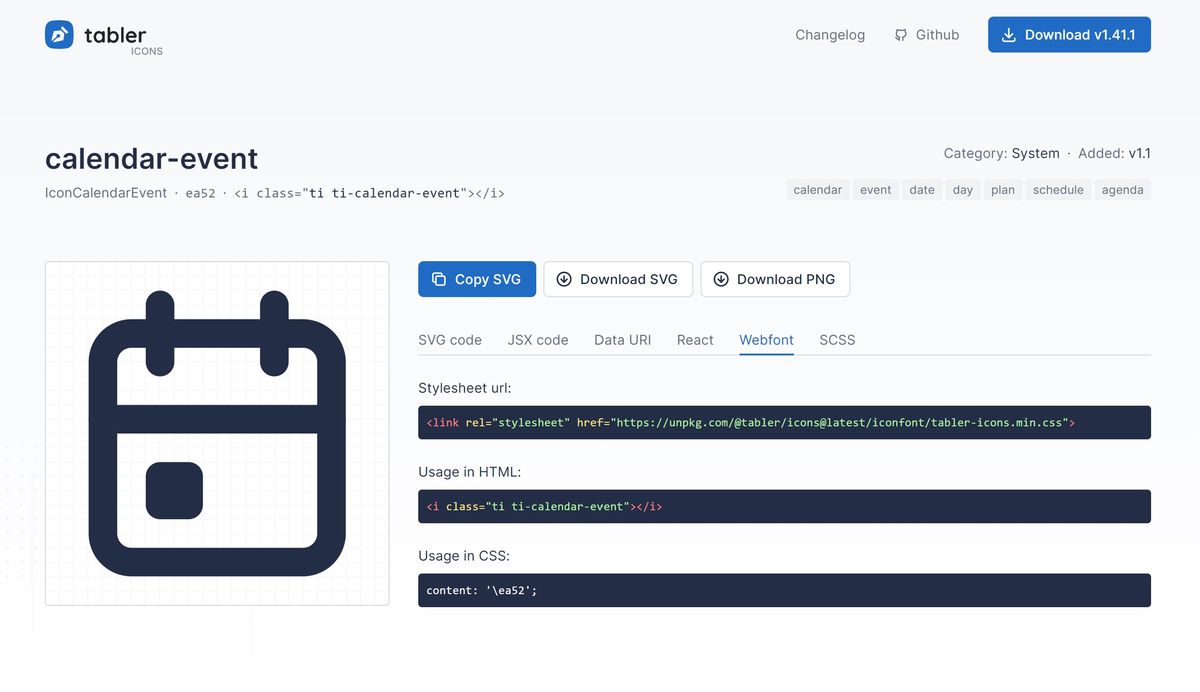Select the SCSS tab
The image size is (1200, 692).
(x=837, y=340)
